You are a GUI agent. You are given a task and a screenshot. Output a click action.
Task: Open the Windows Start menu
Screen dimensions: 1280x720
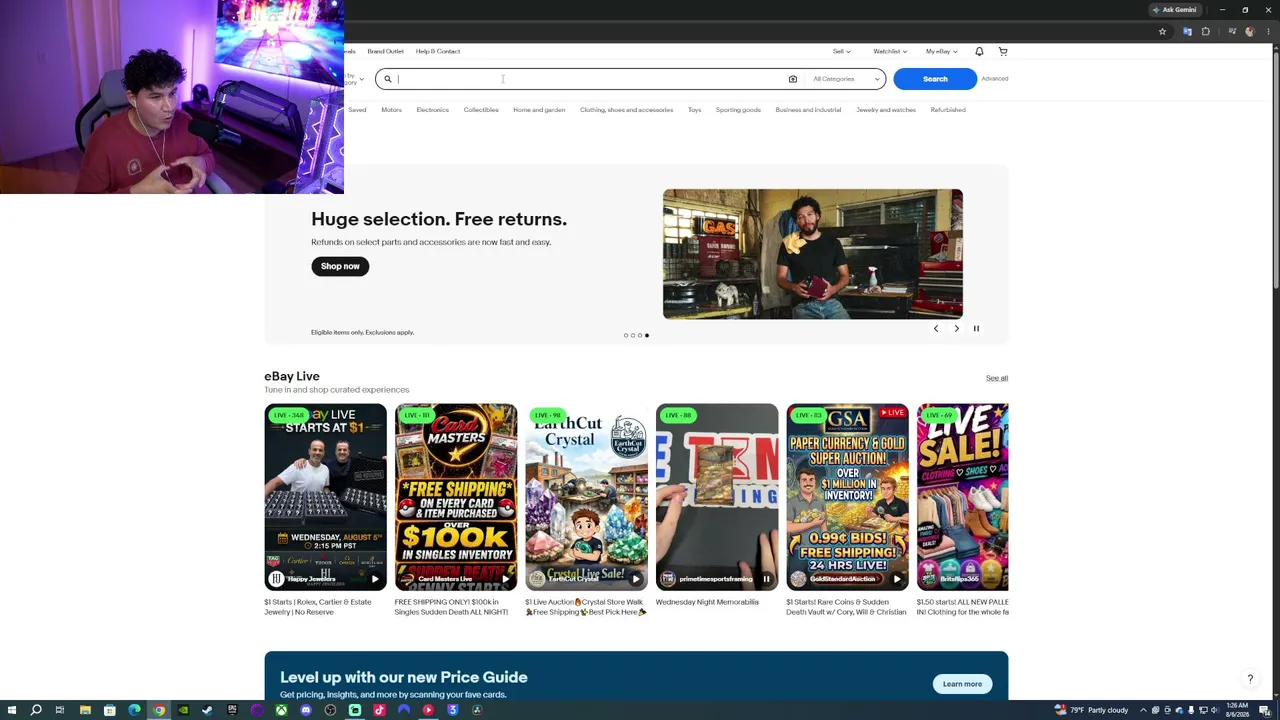coord(11,710)
